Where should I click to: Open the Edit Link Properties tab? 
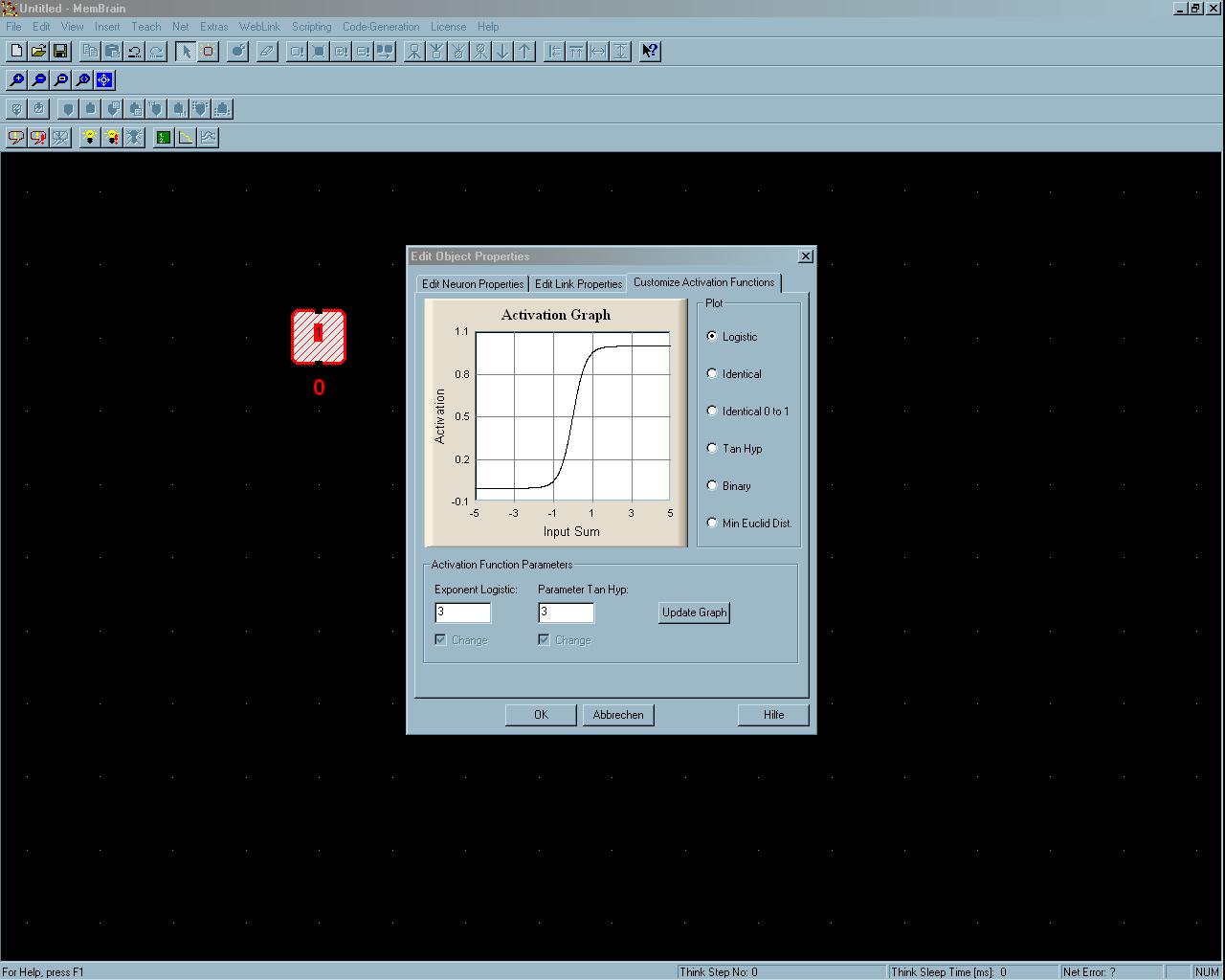click(x=578, y=284)
